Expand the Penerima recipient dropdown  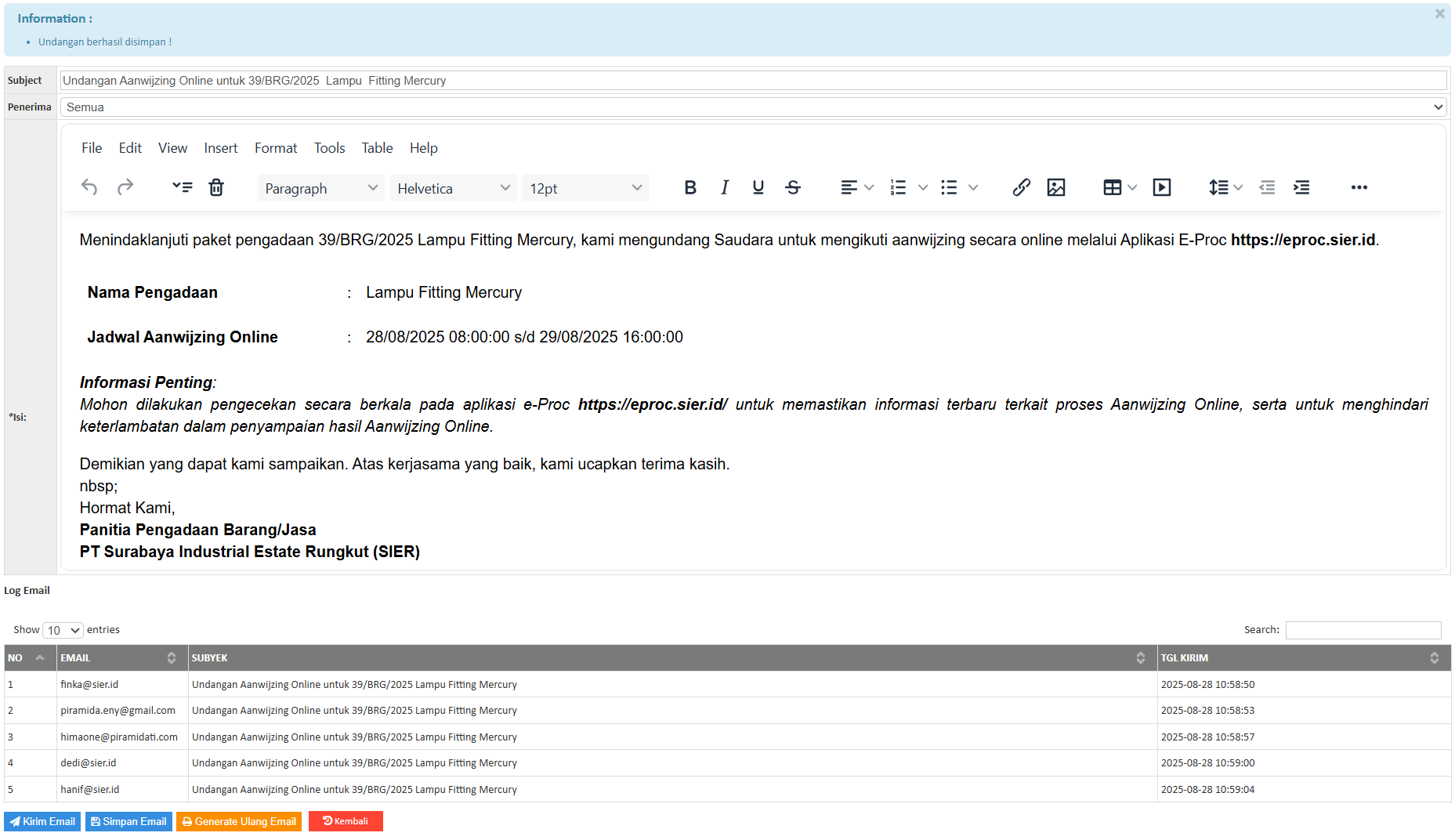[x=753, y=107]
